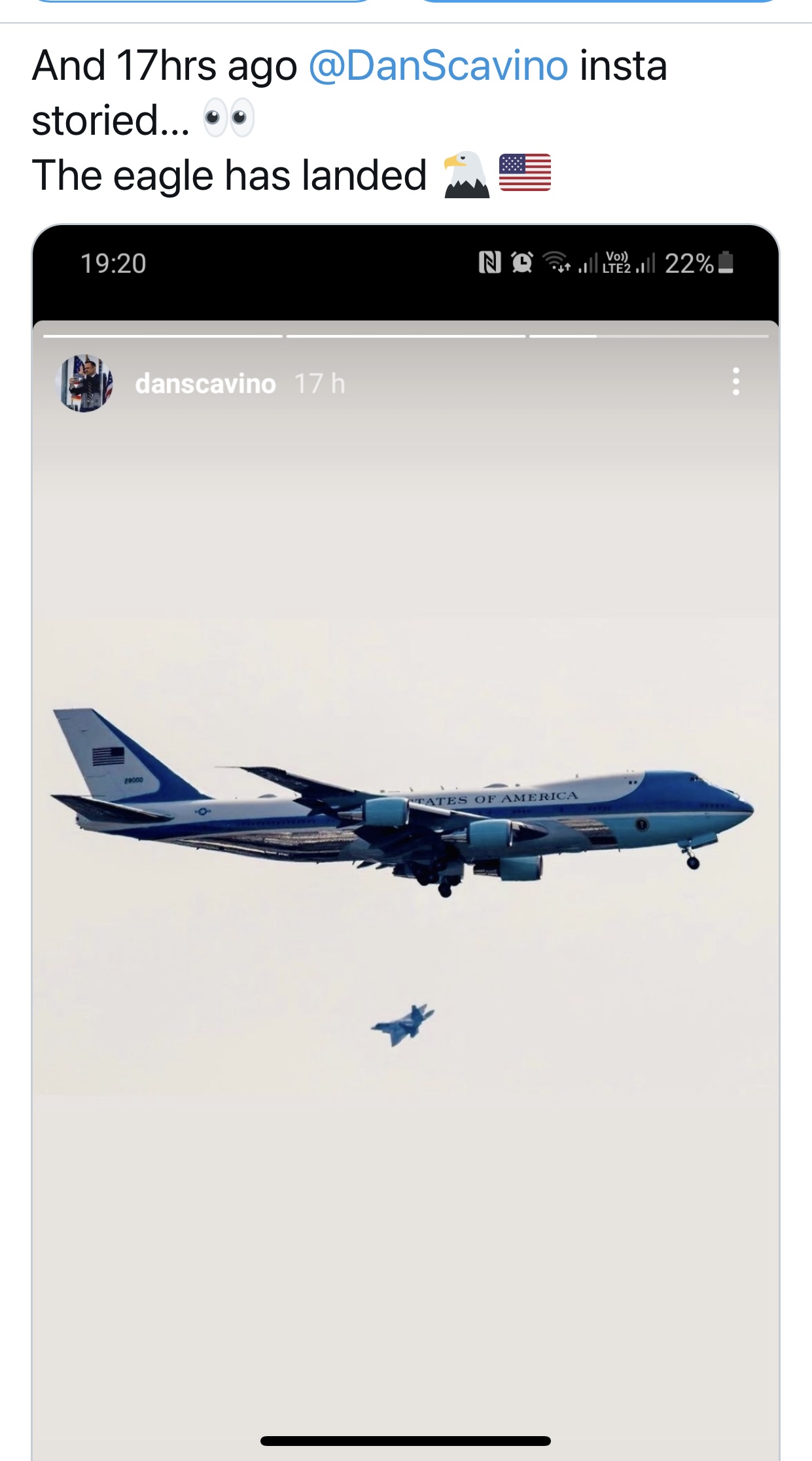
Task: Open the @DanScavino mention link
Action: (438, 66)
